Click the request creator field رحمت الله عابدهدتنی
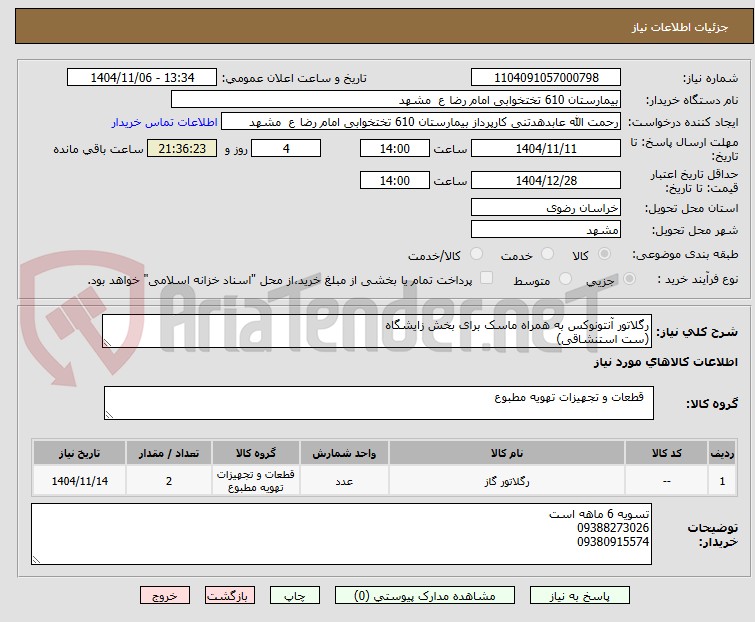Viewport: 755px width, 622px height. [x=421, y=122]
